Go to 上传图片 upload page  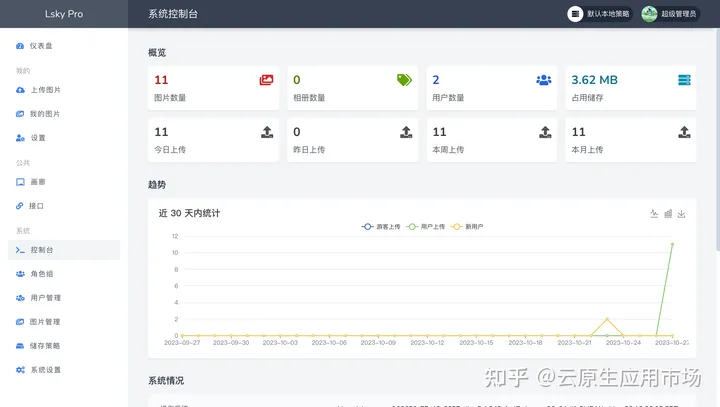64,90
